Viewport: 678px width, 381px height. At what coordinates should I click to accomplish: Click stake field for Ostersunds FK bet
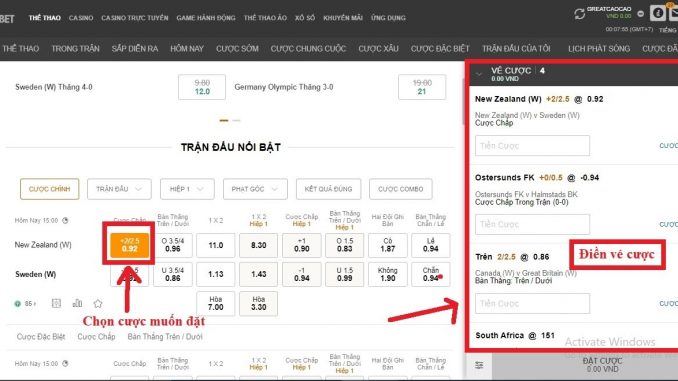pyautogui.click(x=532, y=224)
